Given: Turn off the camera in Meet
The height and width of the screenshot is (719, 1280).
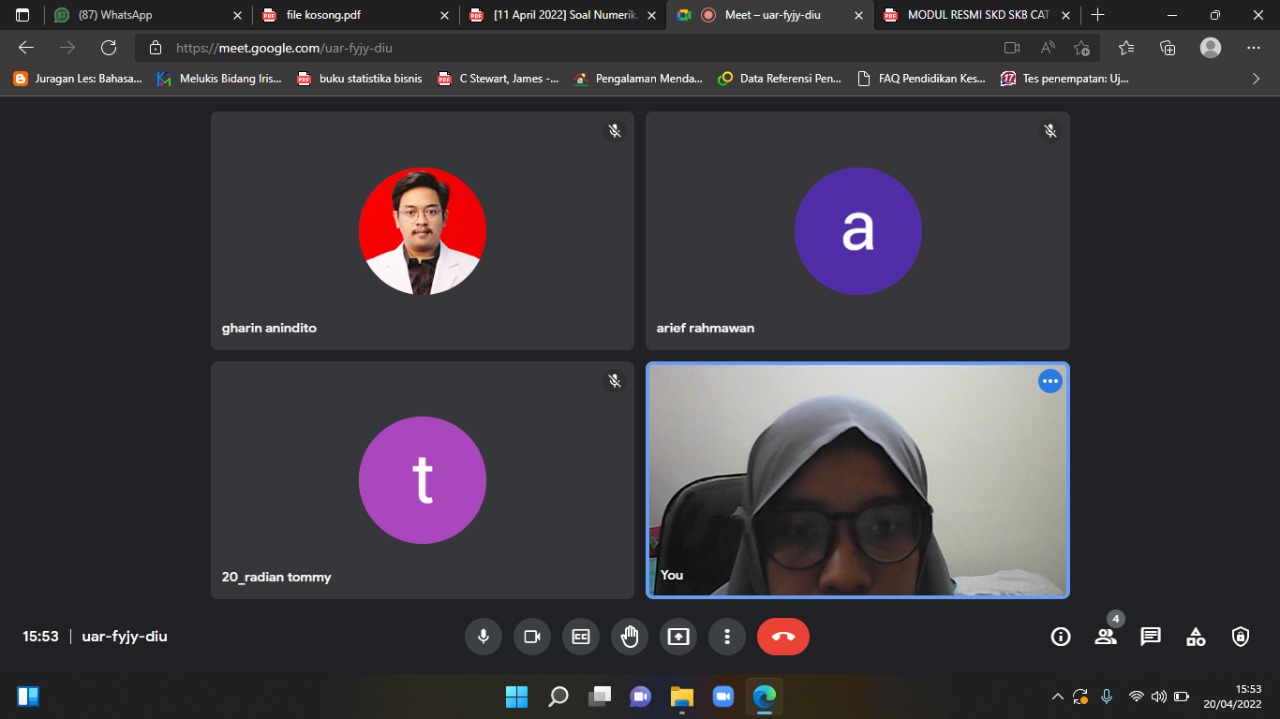Looking at the screenshot, I should [x=532, y=637].
